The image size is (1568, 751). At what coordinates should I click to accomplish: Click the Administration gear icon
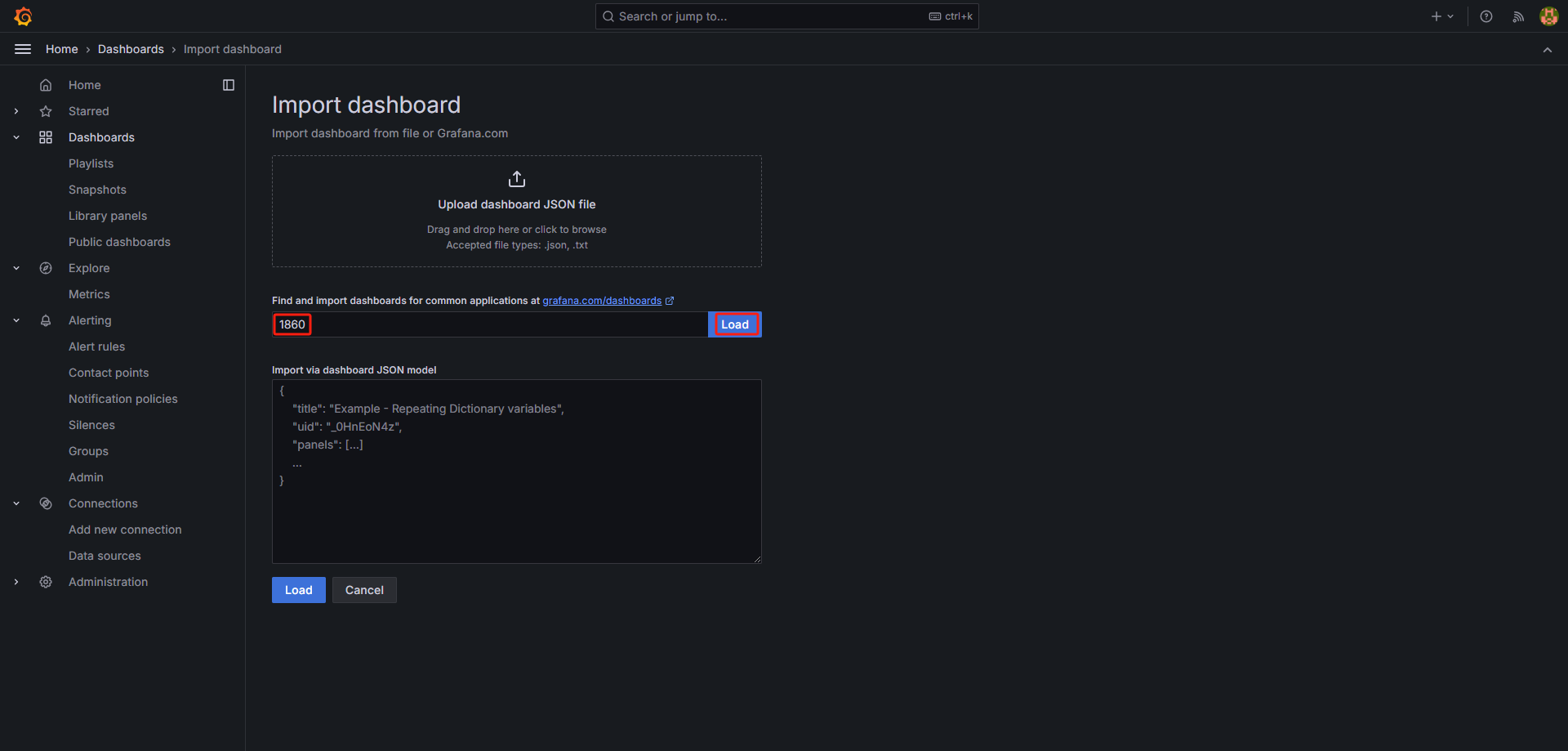pyautogui.click(x=46, y=581)
